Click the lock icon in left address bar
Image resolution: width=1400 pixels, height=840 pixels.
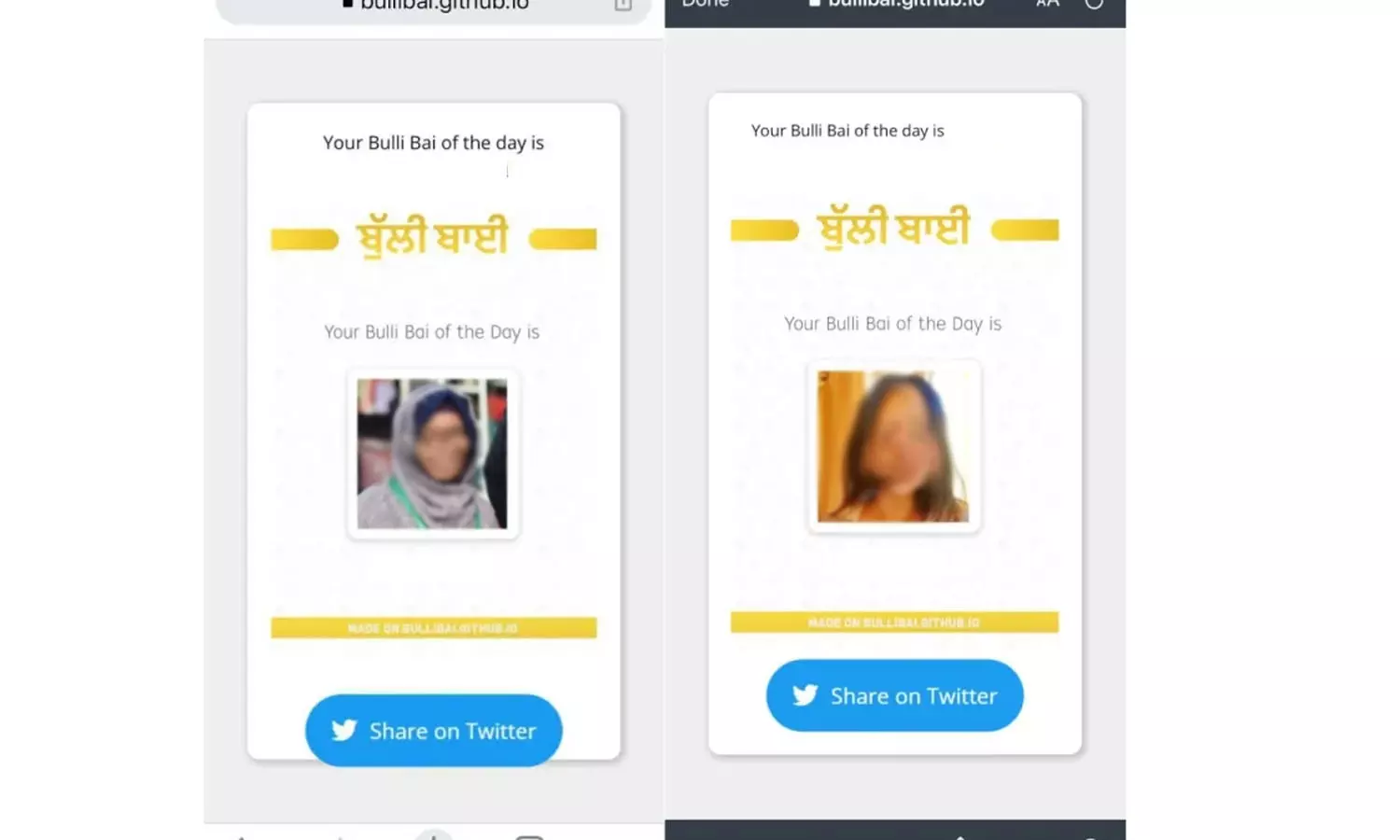coord(347,4)
